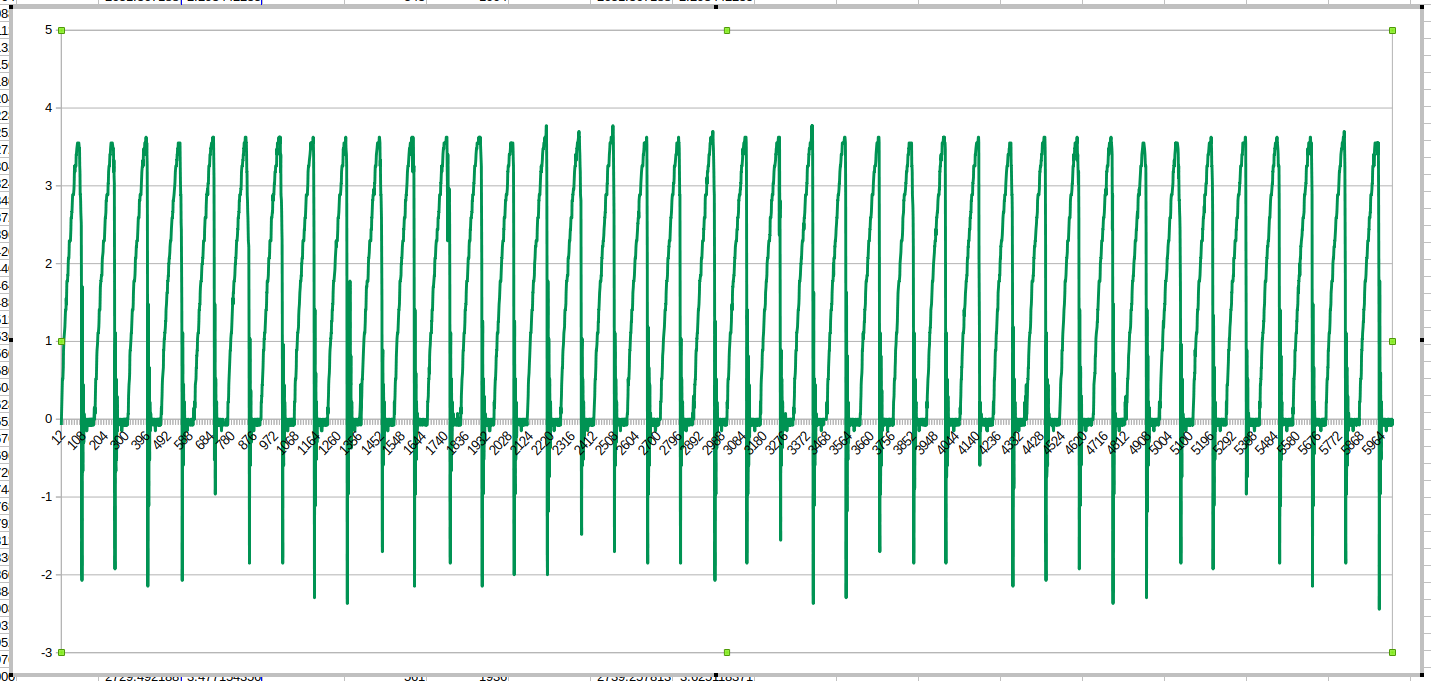Select the bottom-left green resize handle
Screen dimensions: 1431x681
(x=61, y=652)
